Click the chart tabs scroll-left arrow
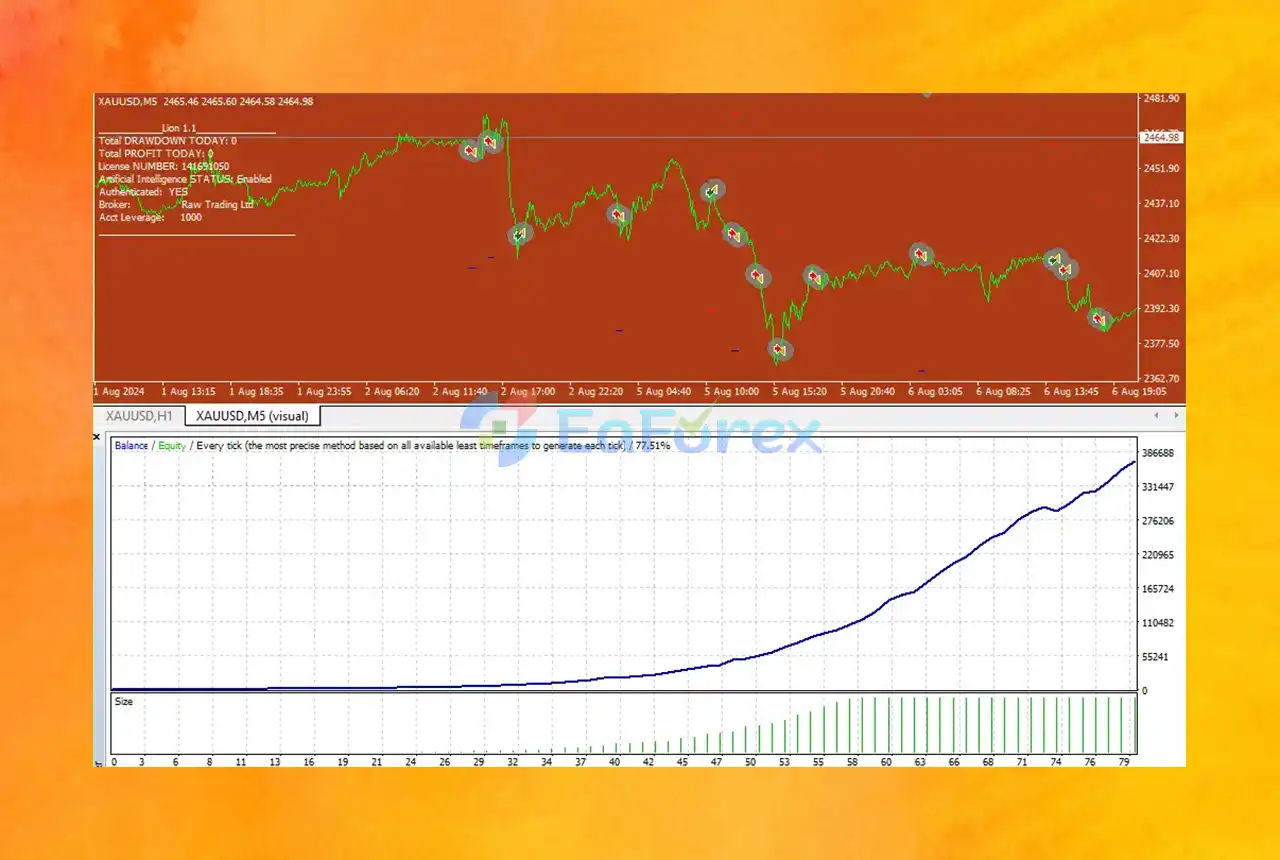 [x=1157, y=415]
